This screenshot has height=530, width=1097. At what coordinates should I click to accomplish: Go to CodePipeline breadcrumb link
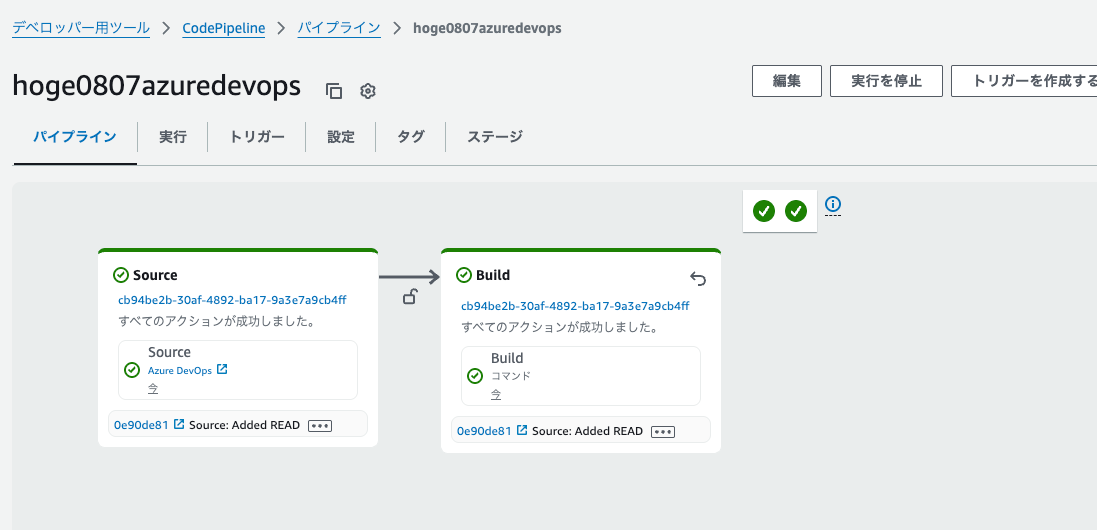(x=224, y=28)
